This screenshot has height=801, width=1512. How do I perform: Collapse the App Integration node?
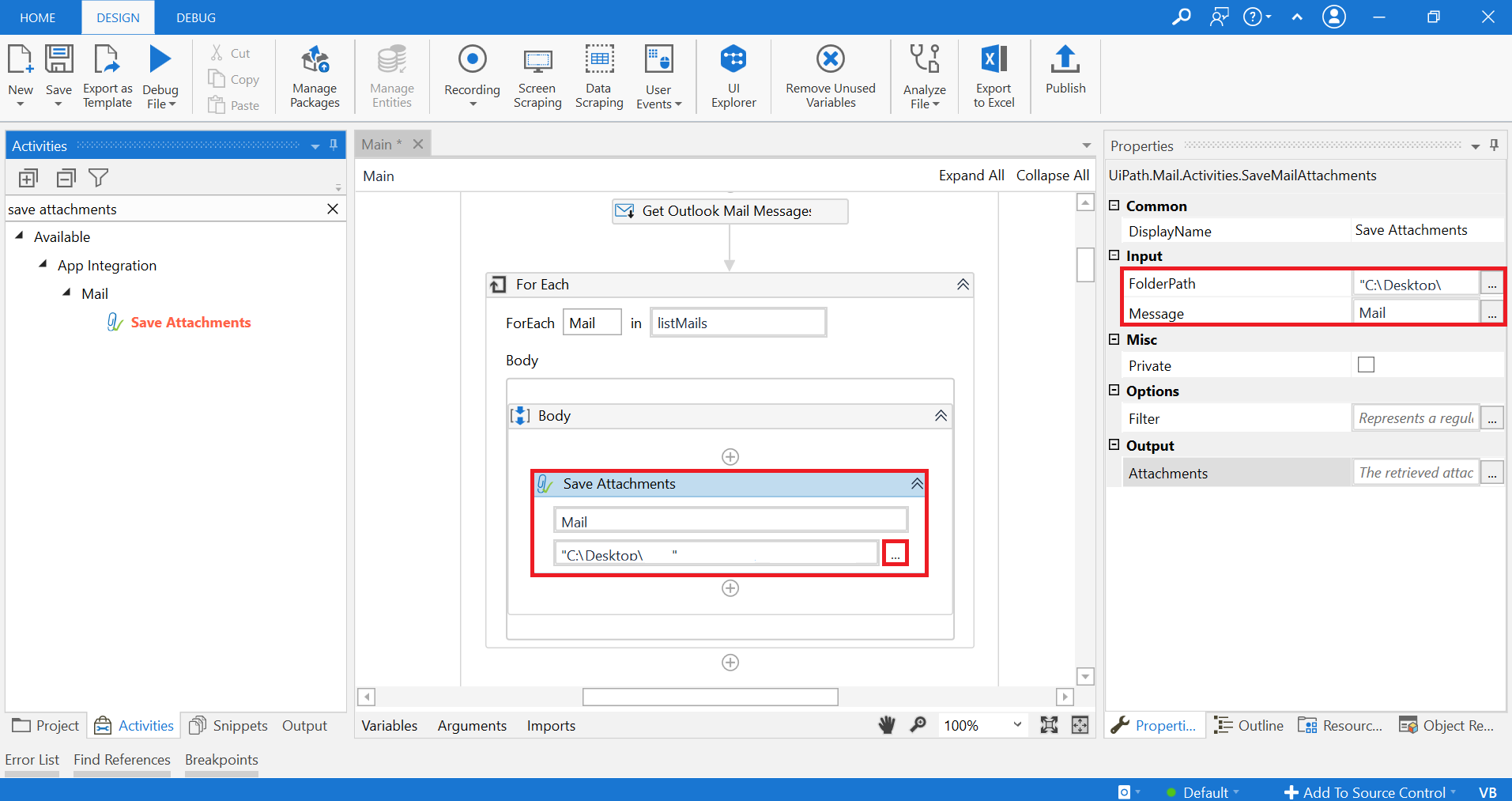point(43,265)
